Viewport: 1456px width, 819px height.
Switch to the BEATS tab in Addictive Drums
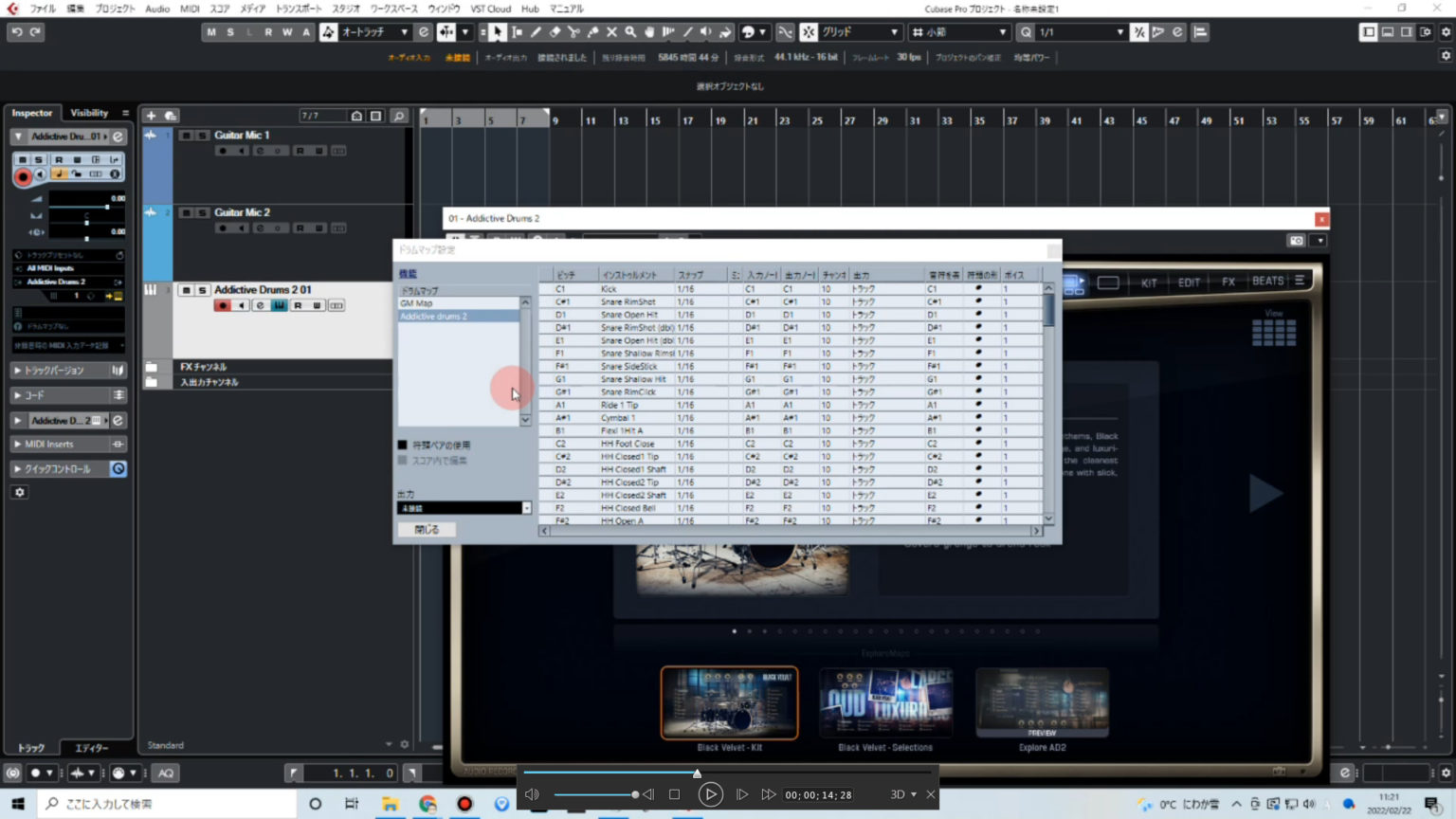tap(1267, 281)
